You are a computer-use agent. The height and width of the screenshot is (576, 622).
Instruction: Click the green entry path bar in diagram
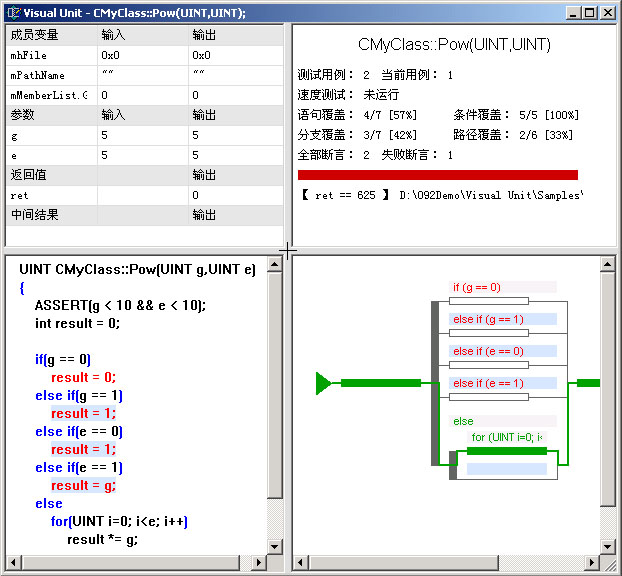(x=381, y=383)
